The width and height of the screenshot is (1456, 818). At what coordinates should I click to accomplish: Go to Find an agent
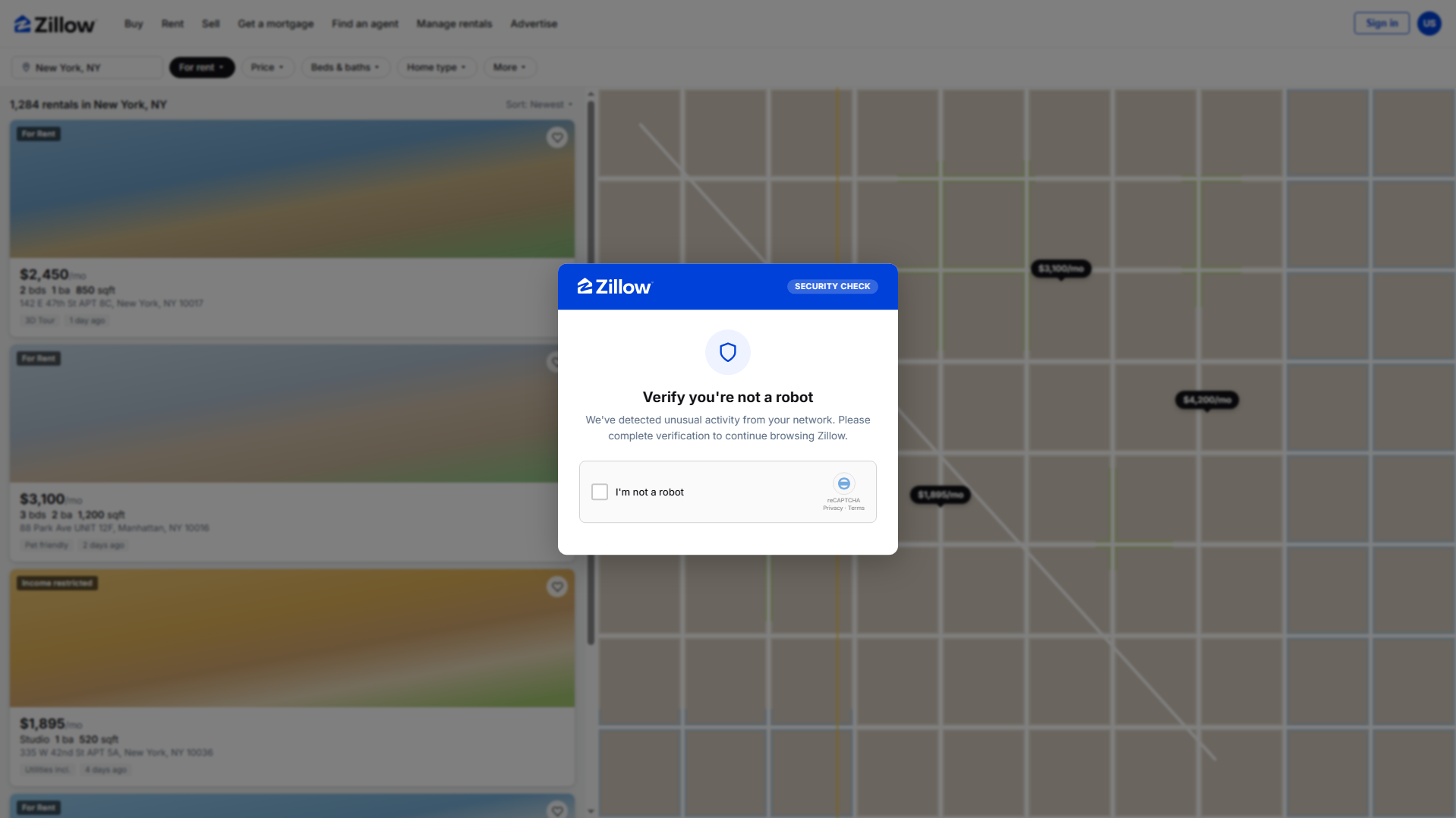365,24
